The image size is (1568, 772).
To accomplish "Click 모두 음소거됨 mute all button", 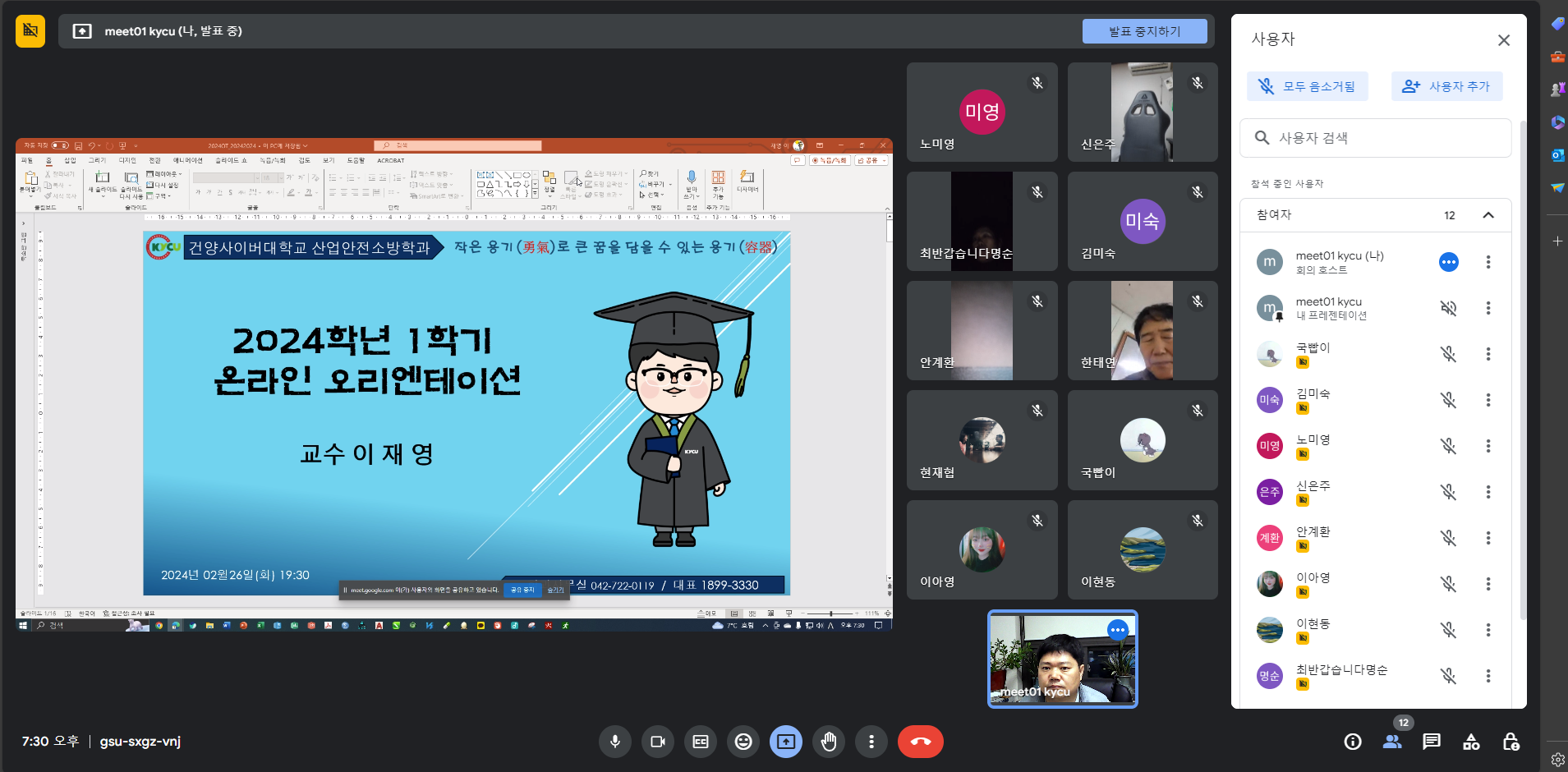I will [1308, 86].
